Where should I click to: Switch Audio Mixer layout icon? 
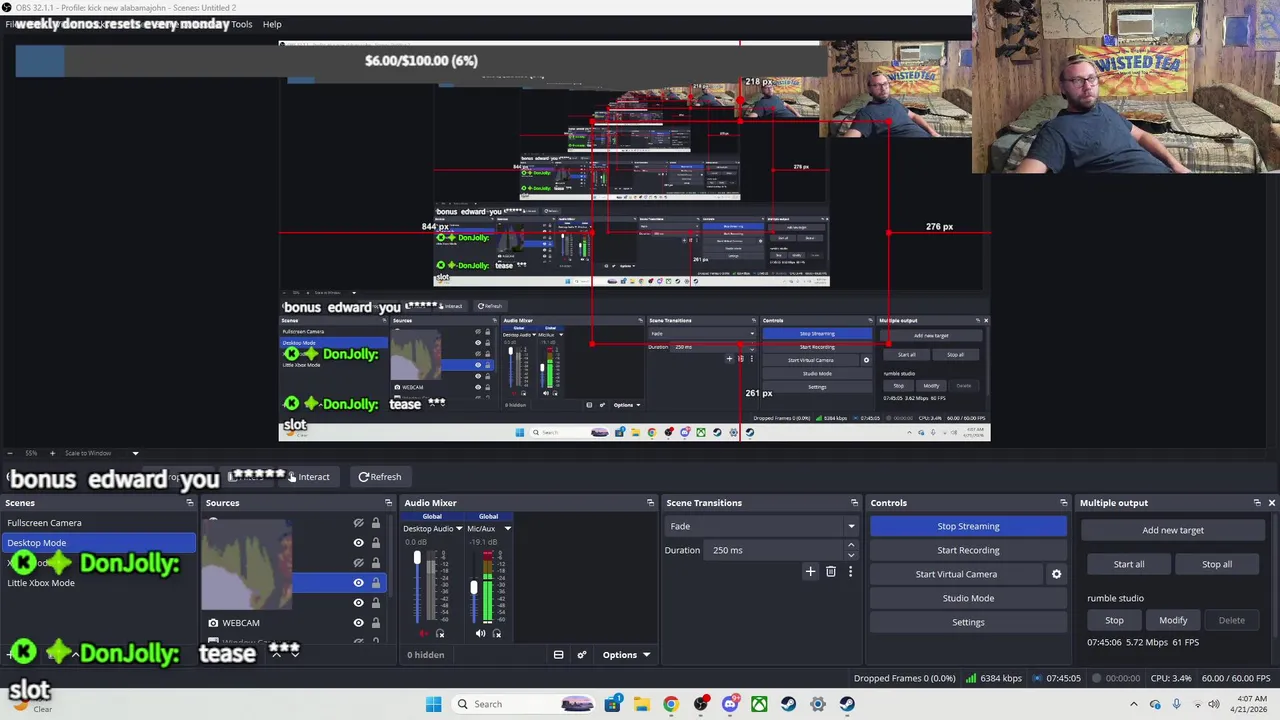tap(558, 655)
